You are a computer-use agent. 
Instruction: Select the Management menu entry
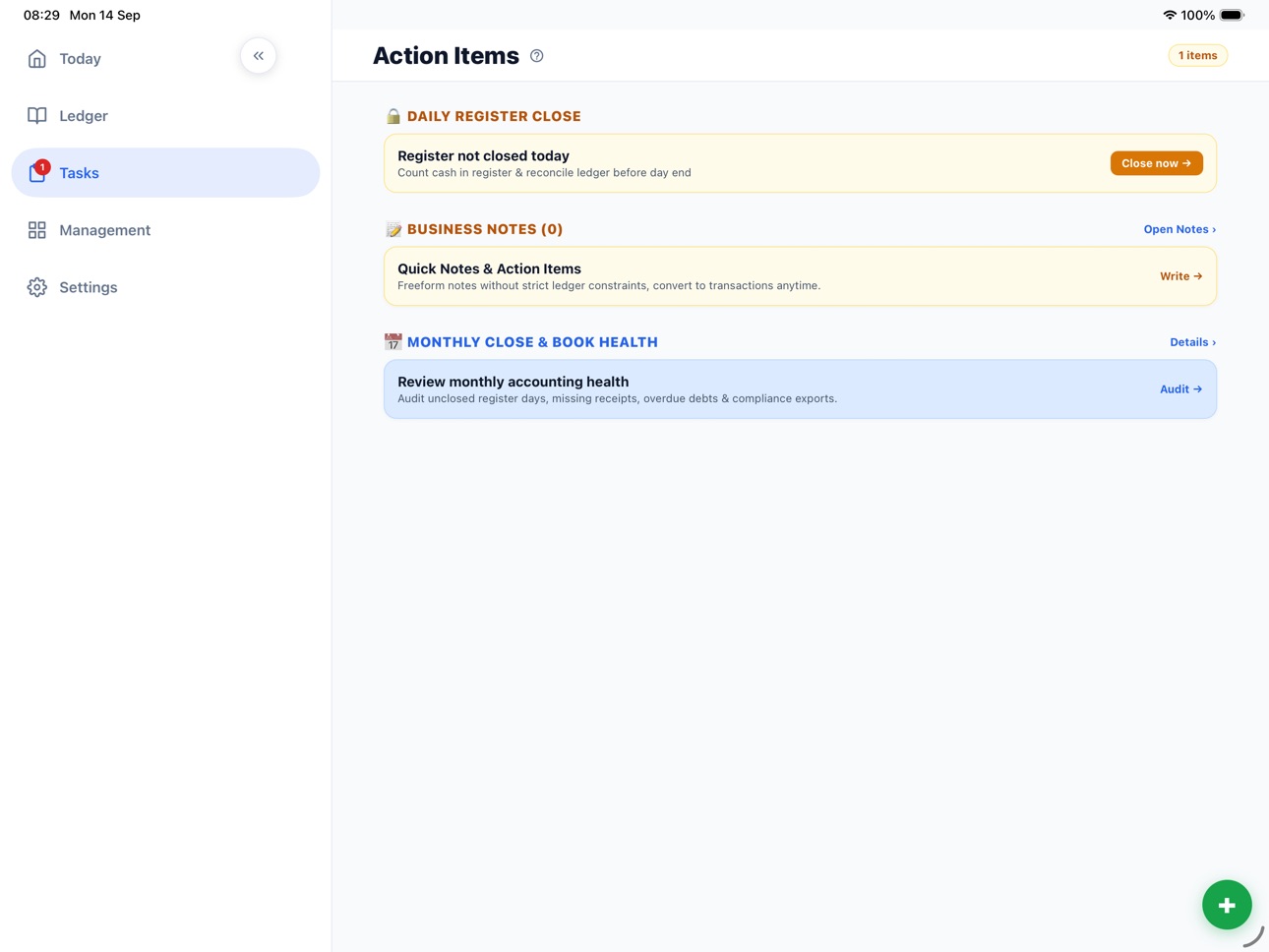point(165,230)
